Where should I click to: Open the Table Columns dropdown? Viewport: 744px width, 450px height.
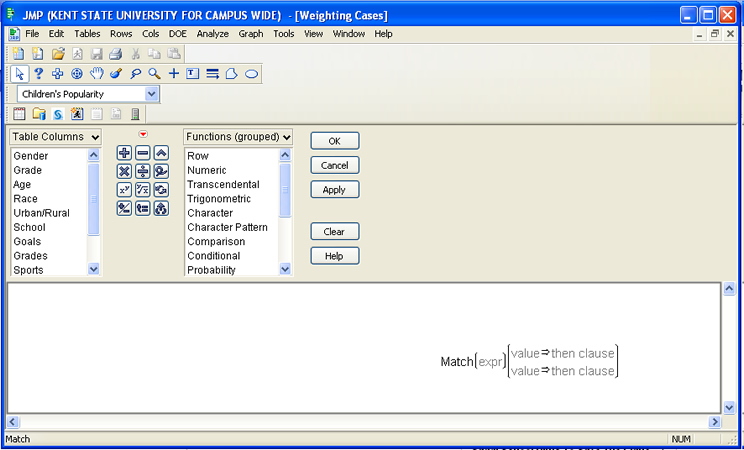click(x=56, y=137)
